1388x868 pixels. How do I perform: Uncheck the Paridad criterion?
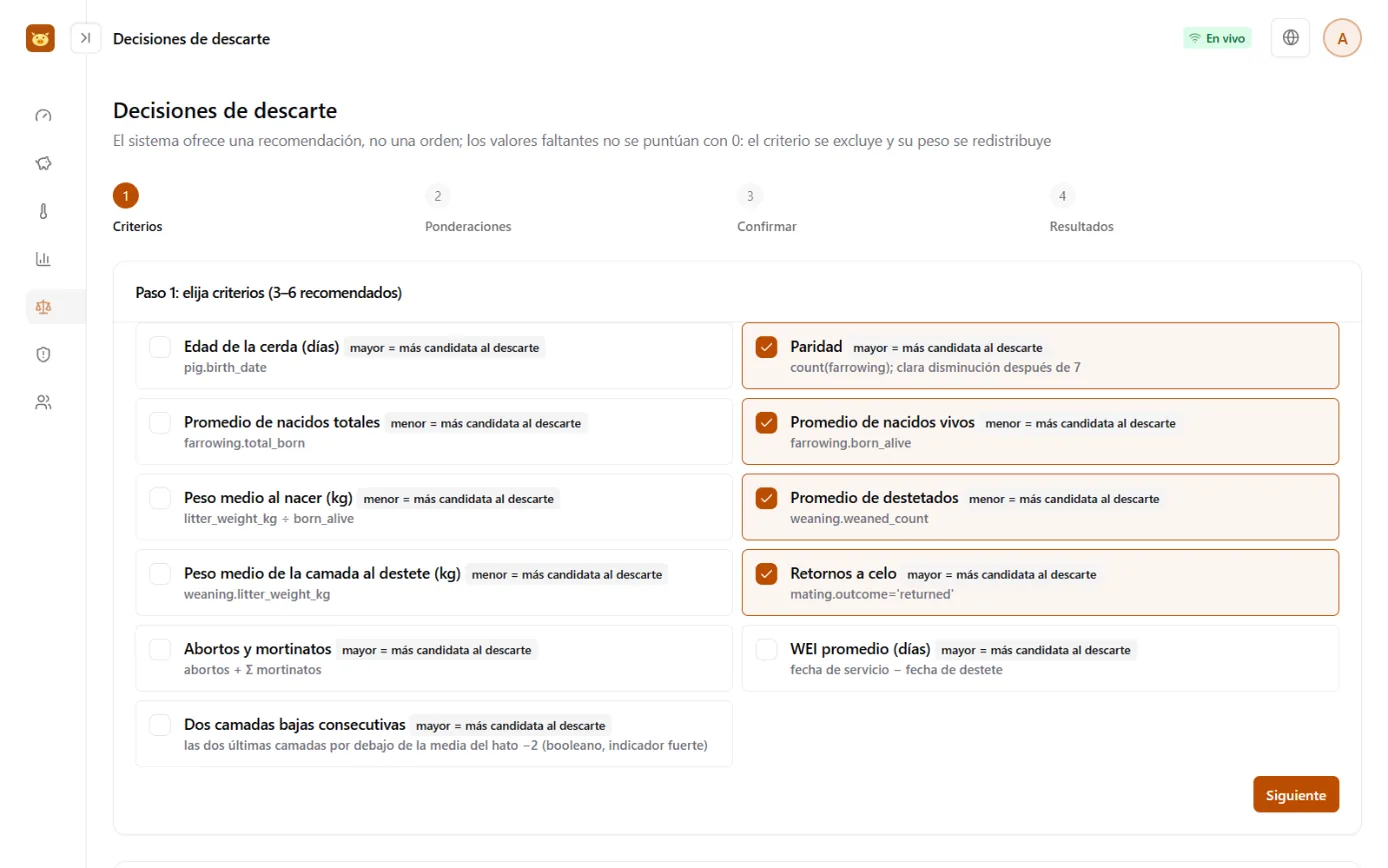tap(766, 347)
